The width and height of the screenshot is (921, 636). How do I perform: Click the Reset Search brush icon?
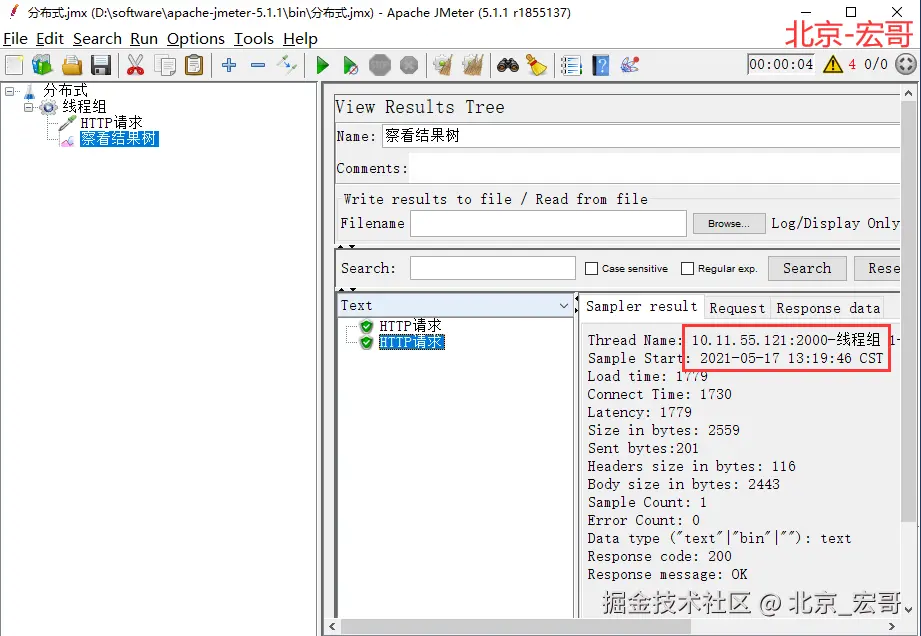[536, 65]
